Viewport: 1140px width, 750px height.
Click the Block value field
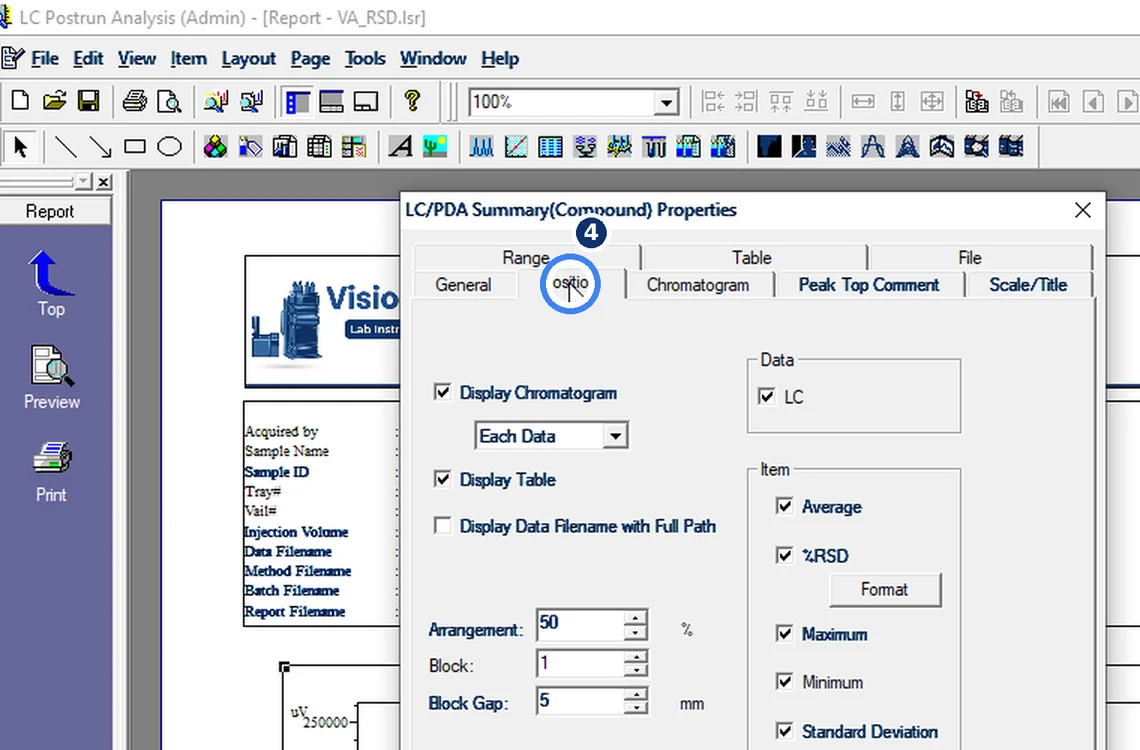[x=580, y=663]
